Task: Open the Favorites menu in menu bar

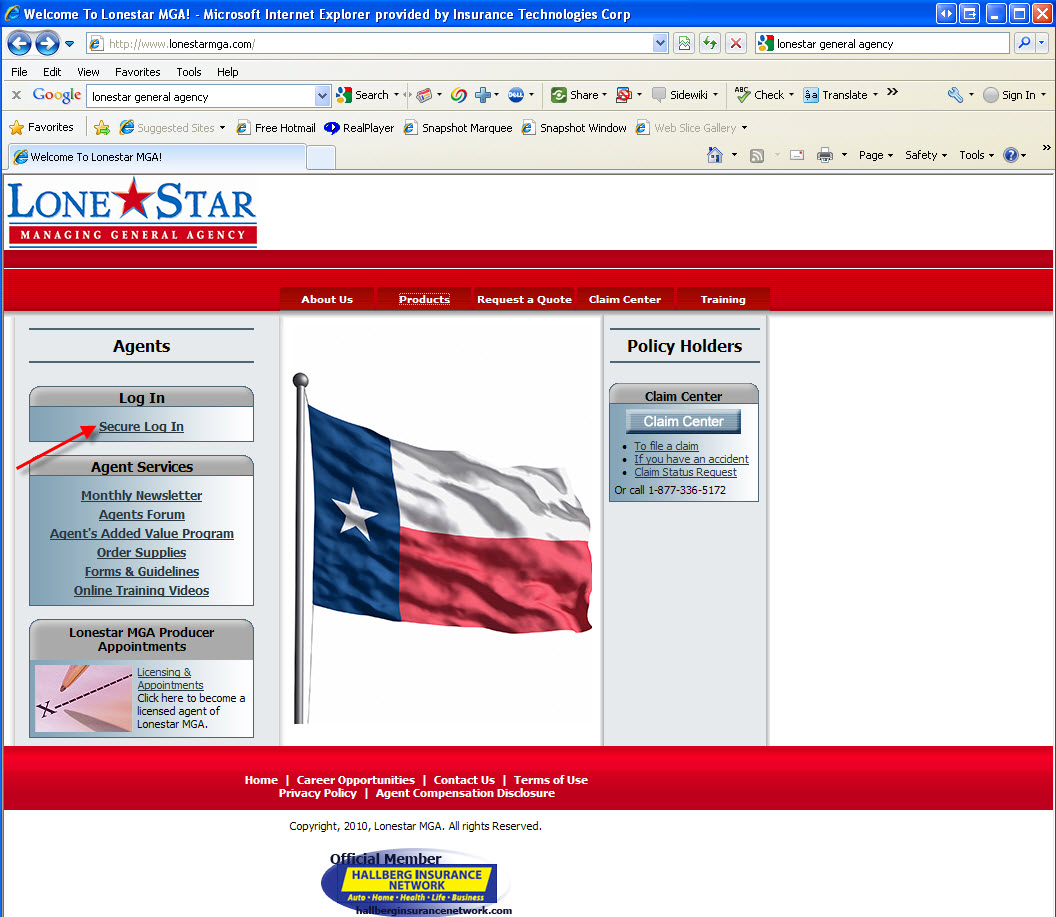Action: tap(137, 72)
